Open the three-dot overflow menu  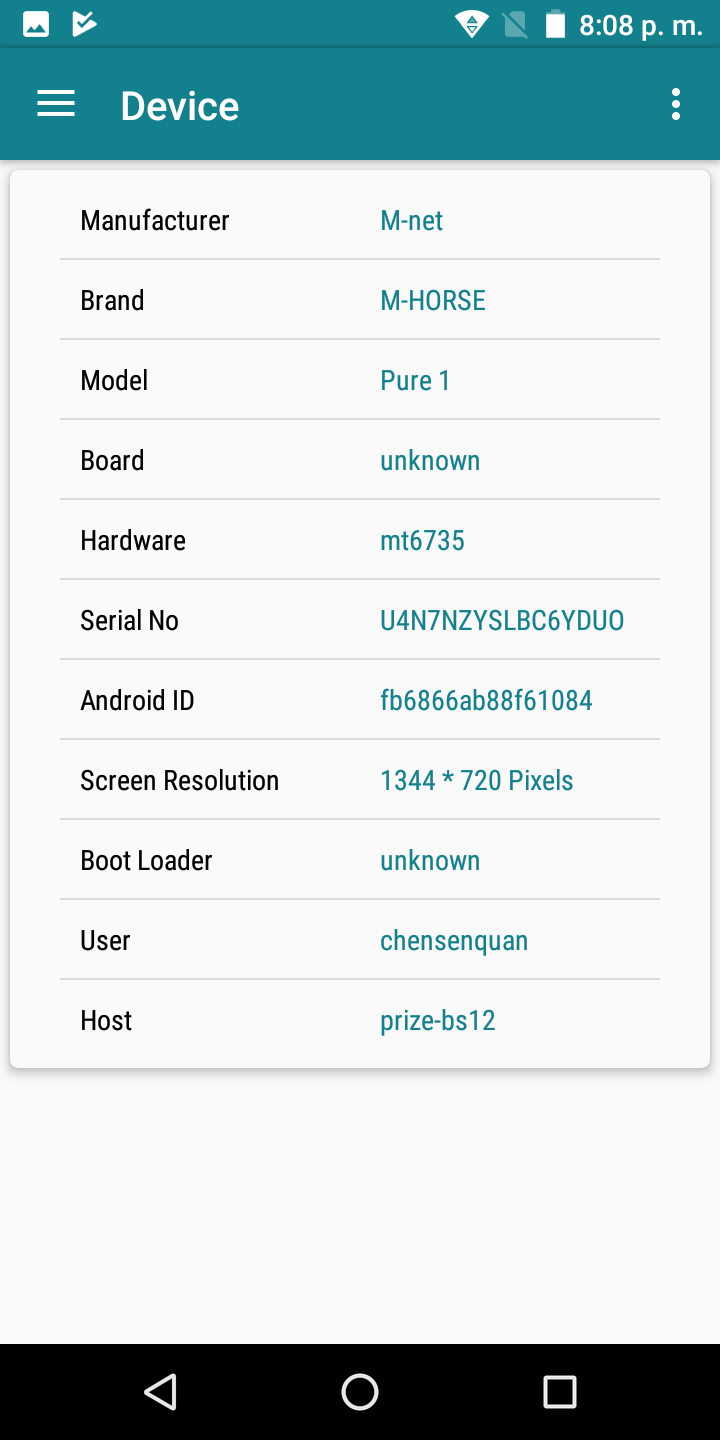pyautogui.click(x=676, y=104)
